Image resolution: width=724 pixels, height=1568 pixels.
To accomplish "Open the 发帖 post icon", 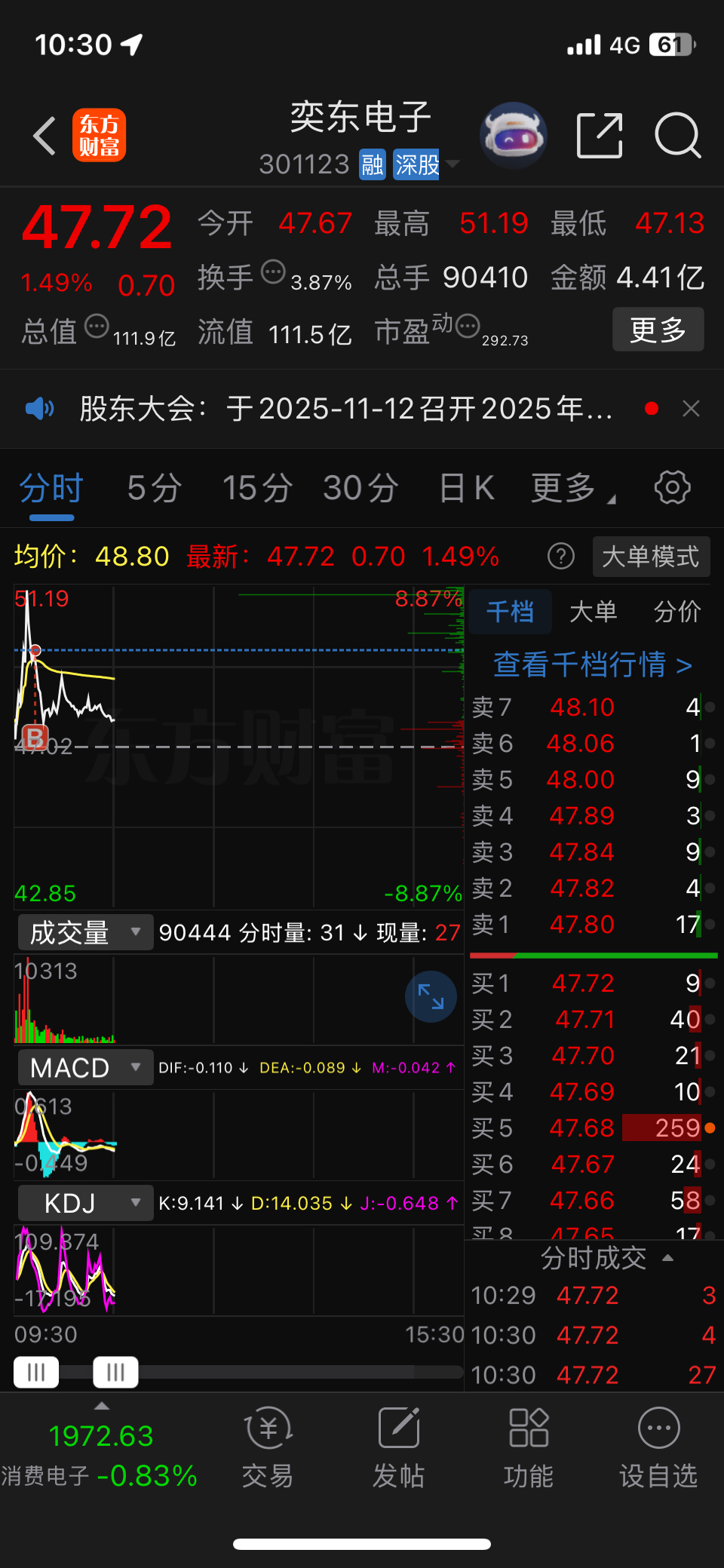I will click(x=398, y=1447).
